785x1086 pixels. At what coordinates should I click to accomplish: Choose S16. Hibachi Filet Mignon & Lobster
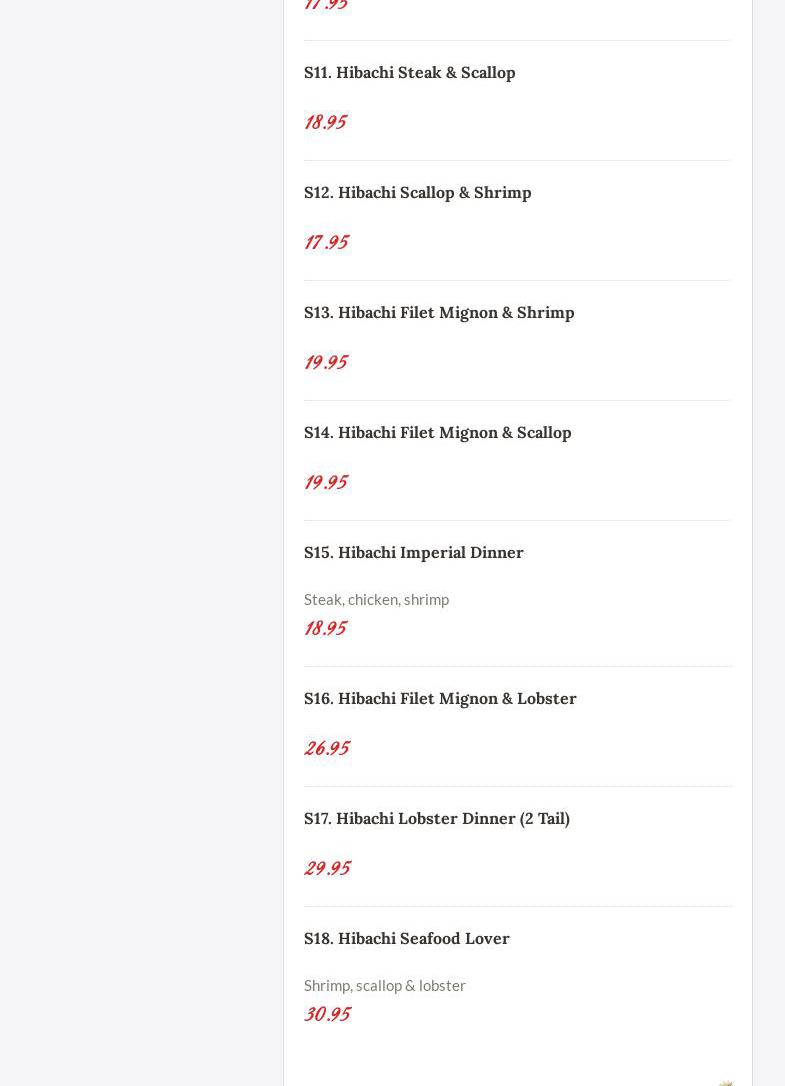tap(440, 698)
